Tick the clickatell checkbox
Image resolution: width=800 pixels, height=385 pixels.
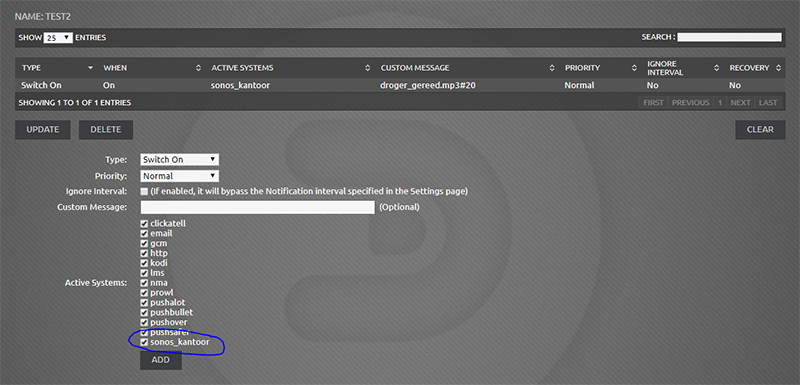[144, 223]
